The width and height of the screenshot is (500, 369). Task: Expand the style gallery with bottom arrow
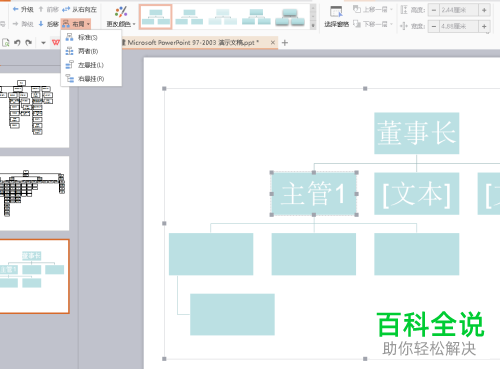(313, 26)
